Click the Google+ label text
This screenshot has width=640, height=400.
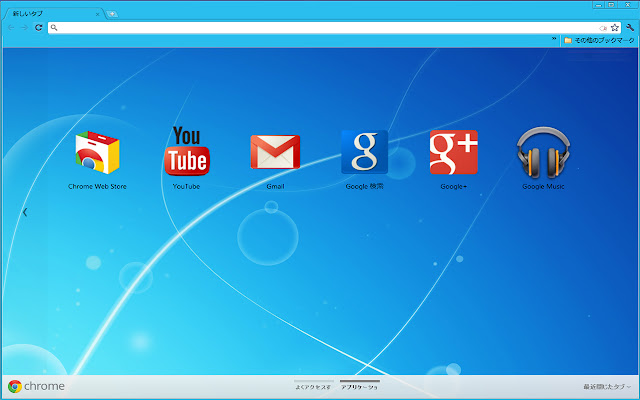pos(453,187)
